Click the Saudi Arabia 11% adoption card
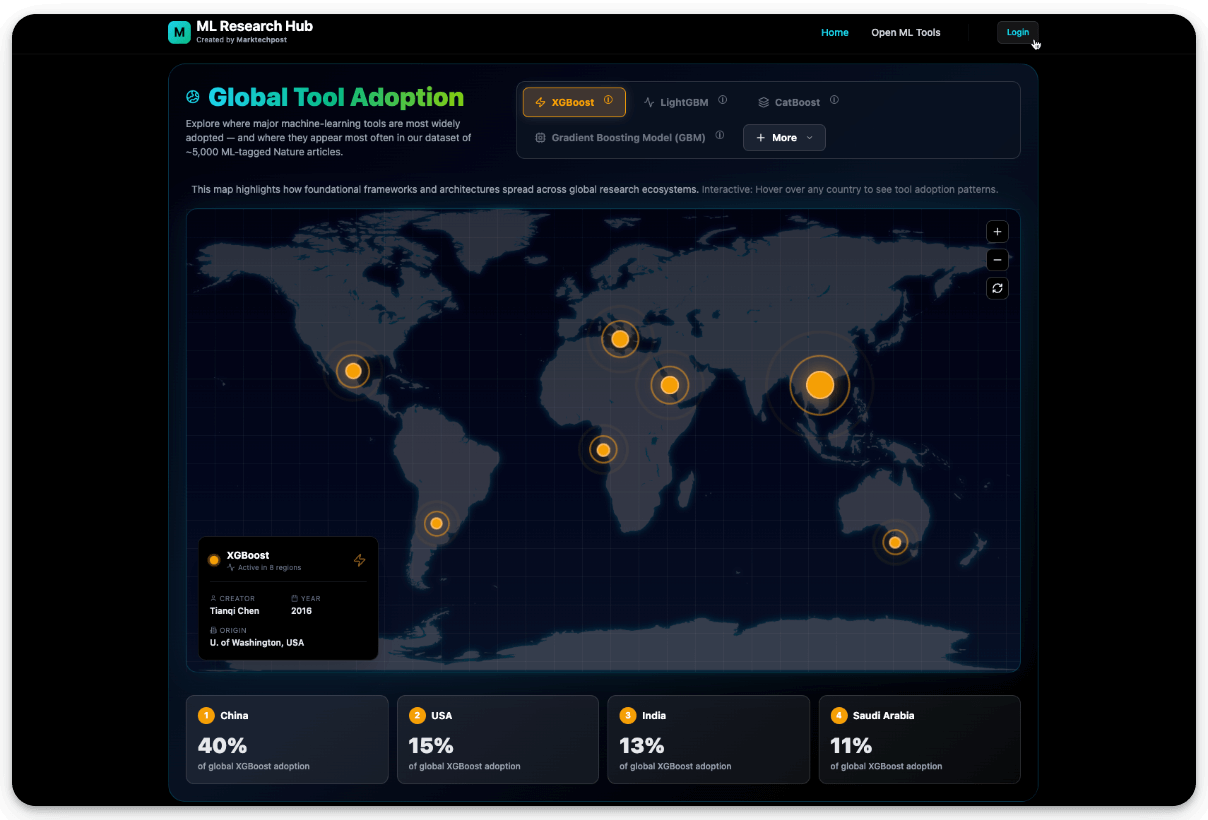Screen dimensions: 1208x820 point(920,739)
